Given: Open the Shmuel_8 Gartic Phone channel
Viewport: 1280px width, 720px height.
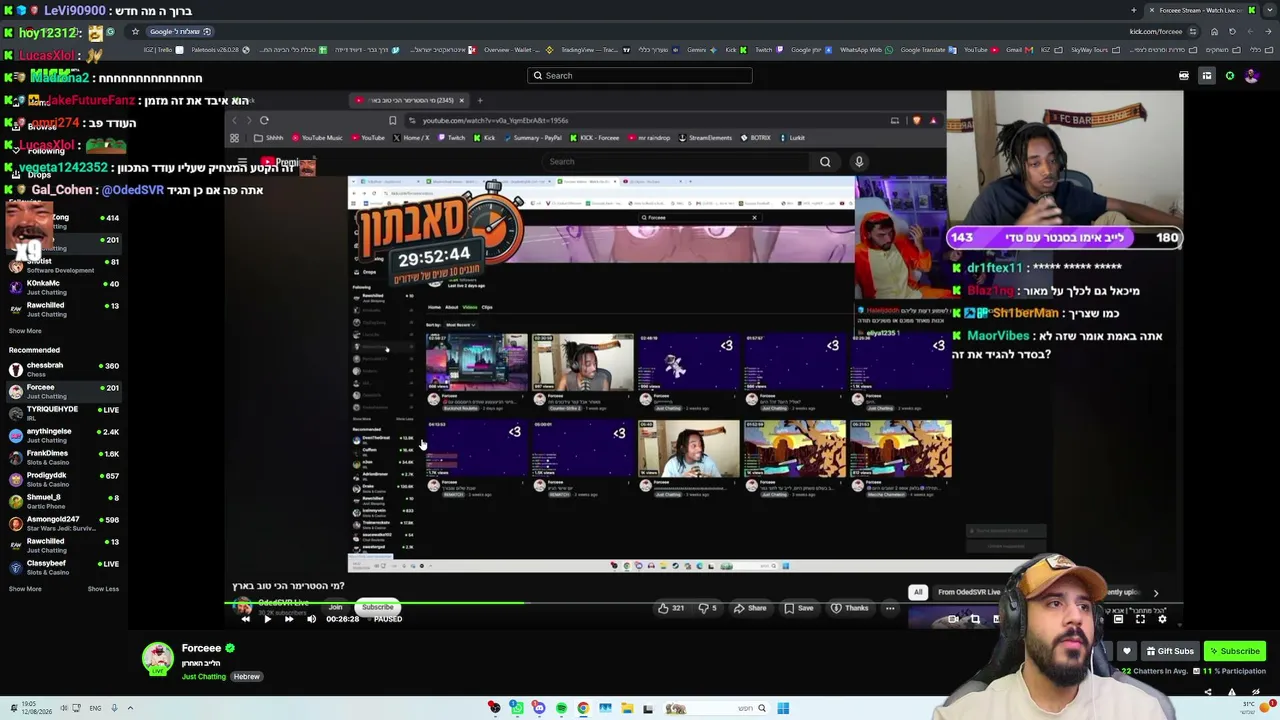Looking at the screenshot, I should tap(62, 502).
